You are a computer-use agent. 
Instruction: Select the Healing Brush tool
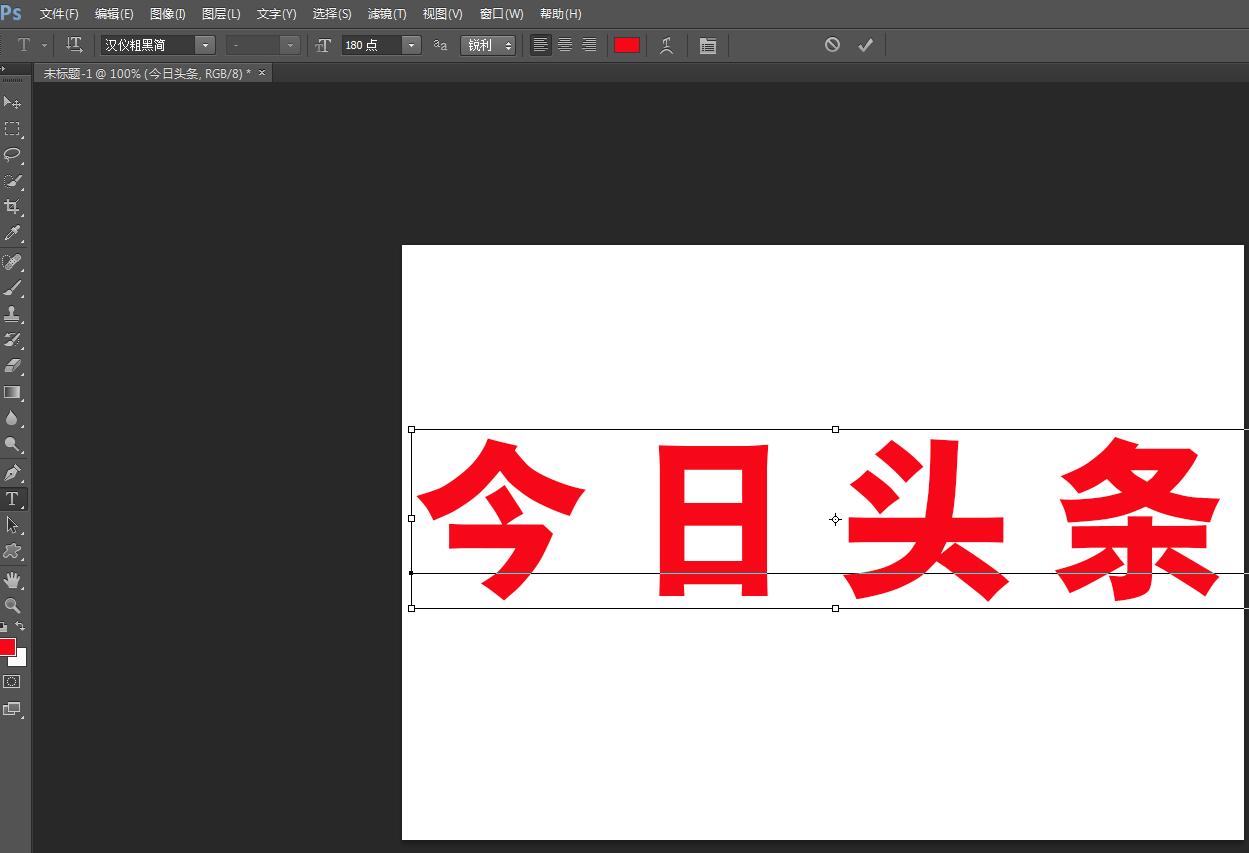click(12, 262)
